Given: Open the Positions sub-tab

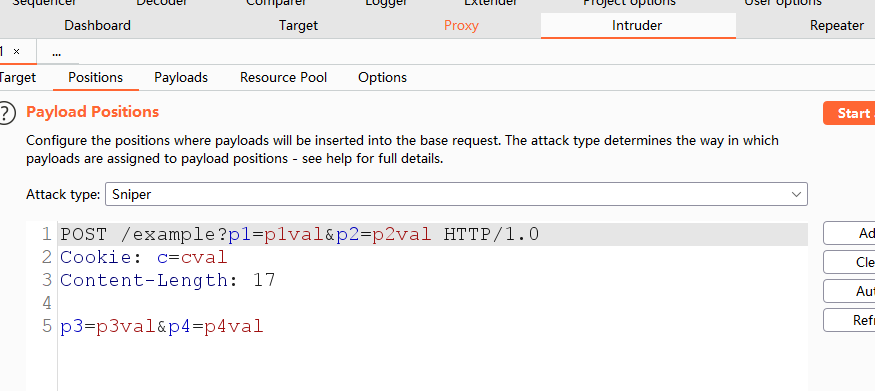Looking at the screenshot, I should coord(95,78).
